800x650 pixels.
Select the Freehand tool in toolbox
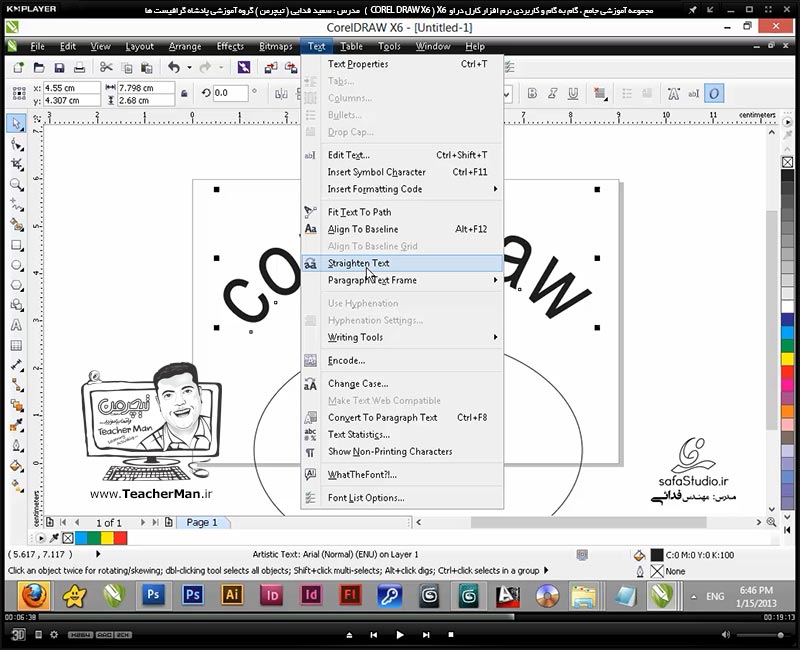coord(16,205)
